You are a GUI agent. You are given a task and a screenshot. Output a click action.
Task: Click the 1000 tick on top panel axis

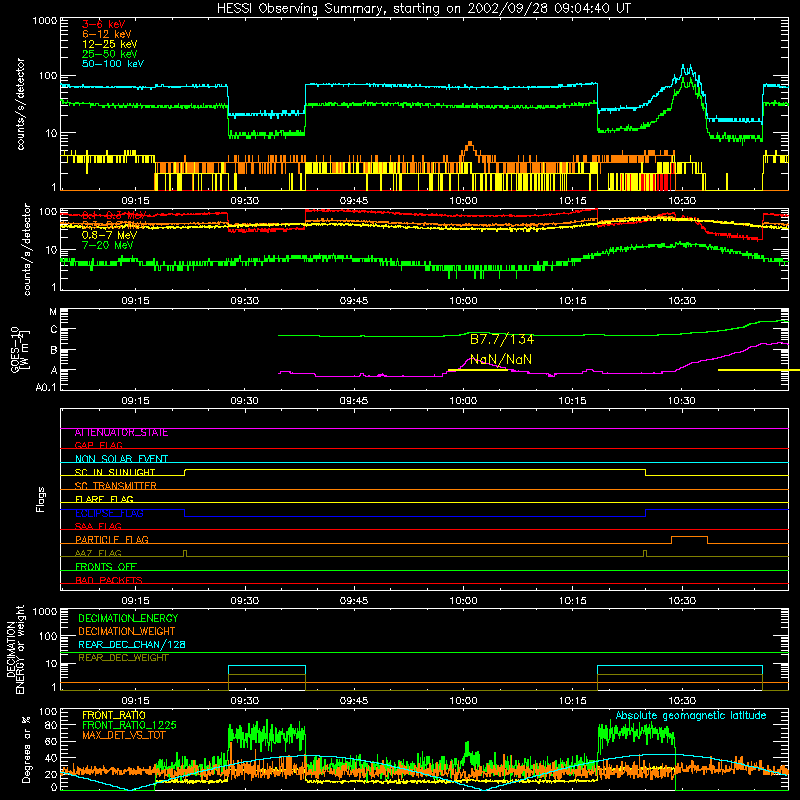[45, 21]
